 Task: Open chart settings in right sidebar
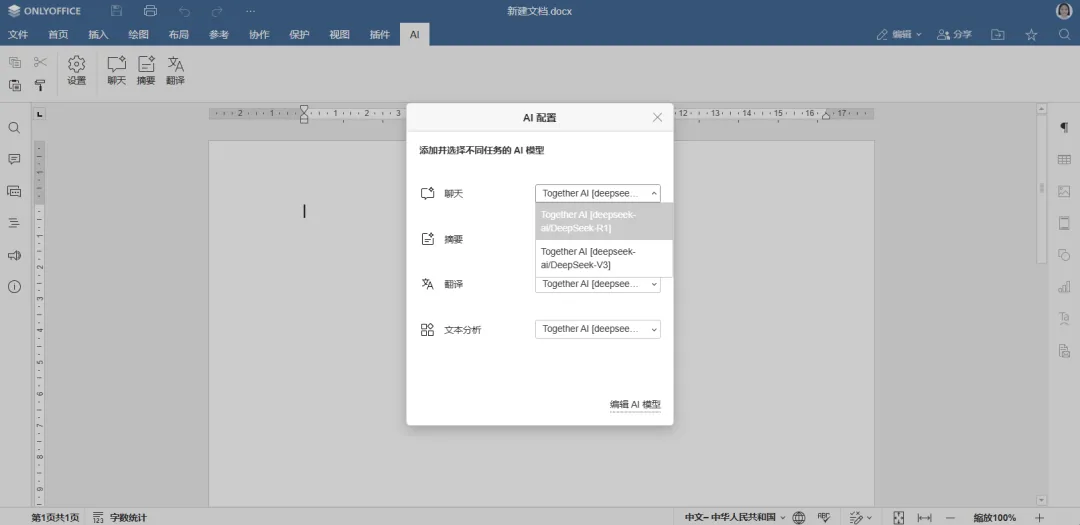coord(1064,287)
